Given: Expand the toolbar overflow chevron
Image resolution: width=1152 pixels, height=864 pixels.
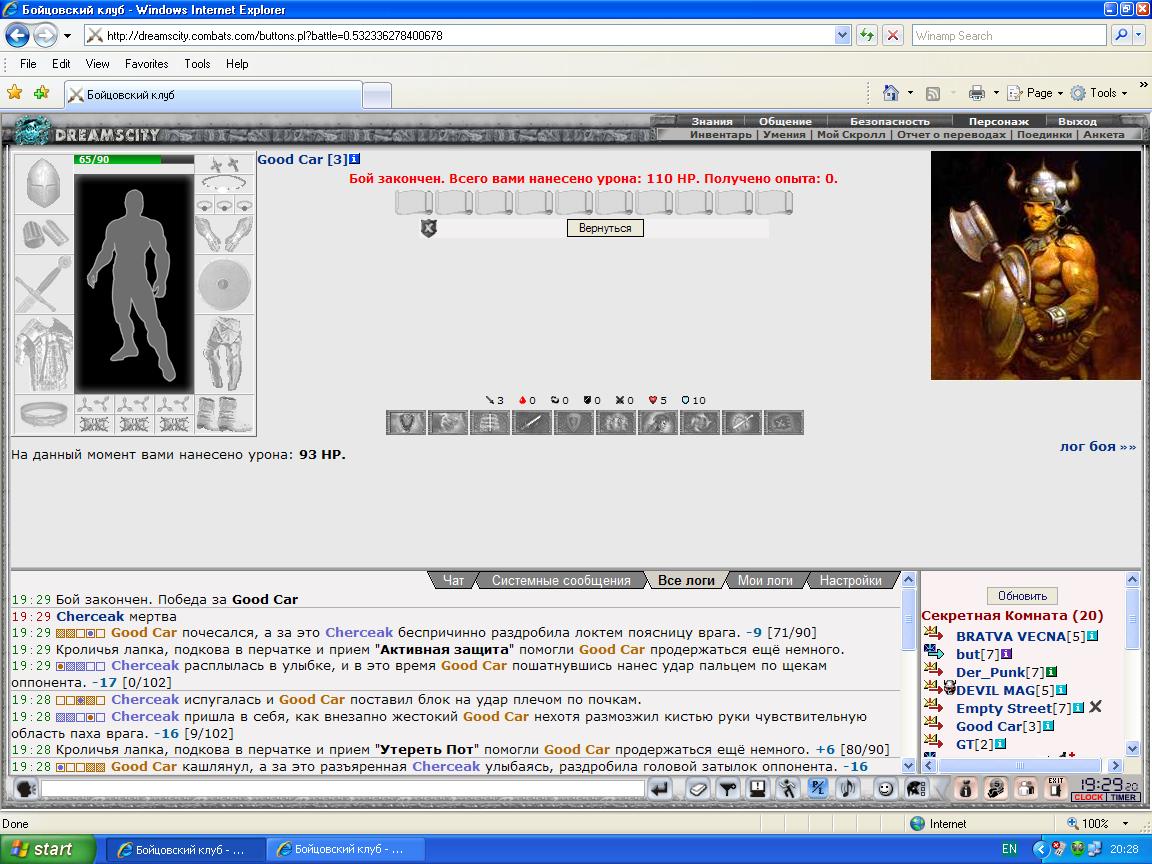Looking at the screenshot, I should [1143, 85].
